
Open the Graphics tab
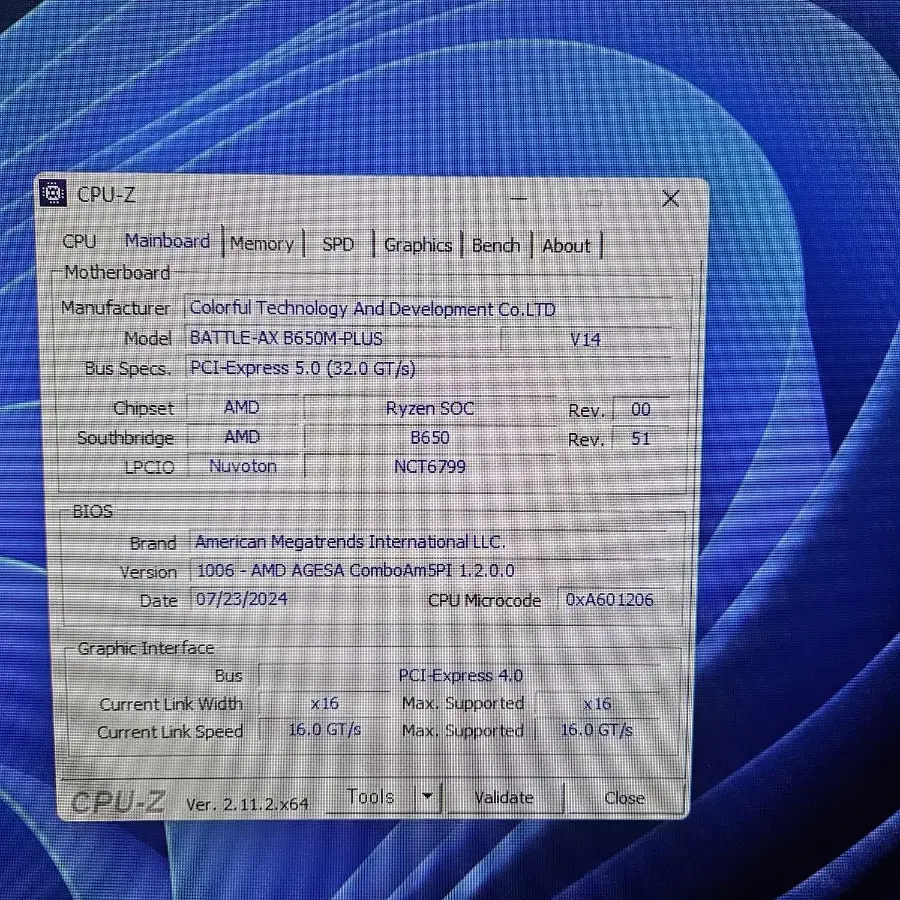coord(418,245)
